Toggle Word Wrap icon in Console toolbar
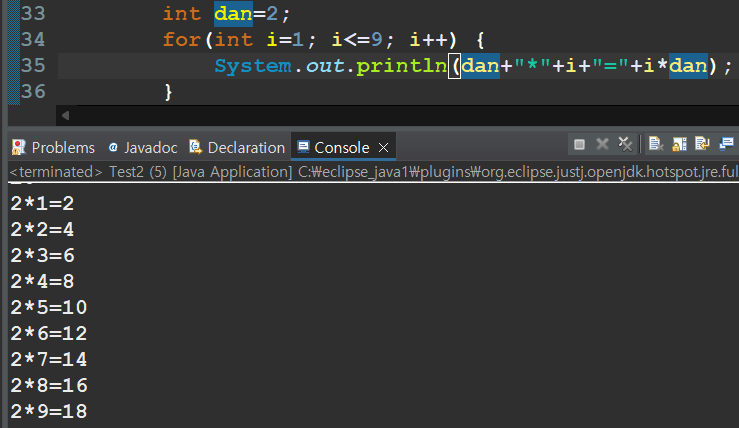Image resolution: width=739 pixels, height=428 pixels. pyautogui.click(x=702, y=144)
